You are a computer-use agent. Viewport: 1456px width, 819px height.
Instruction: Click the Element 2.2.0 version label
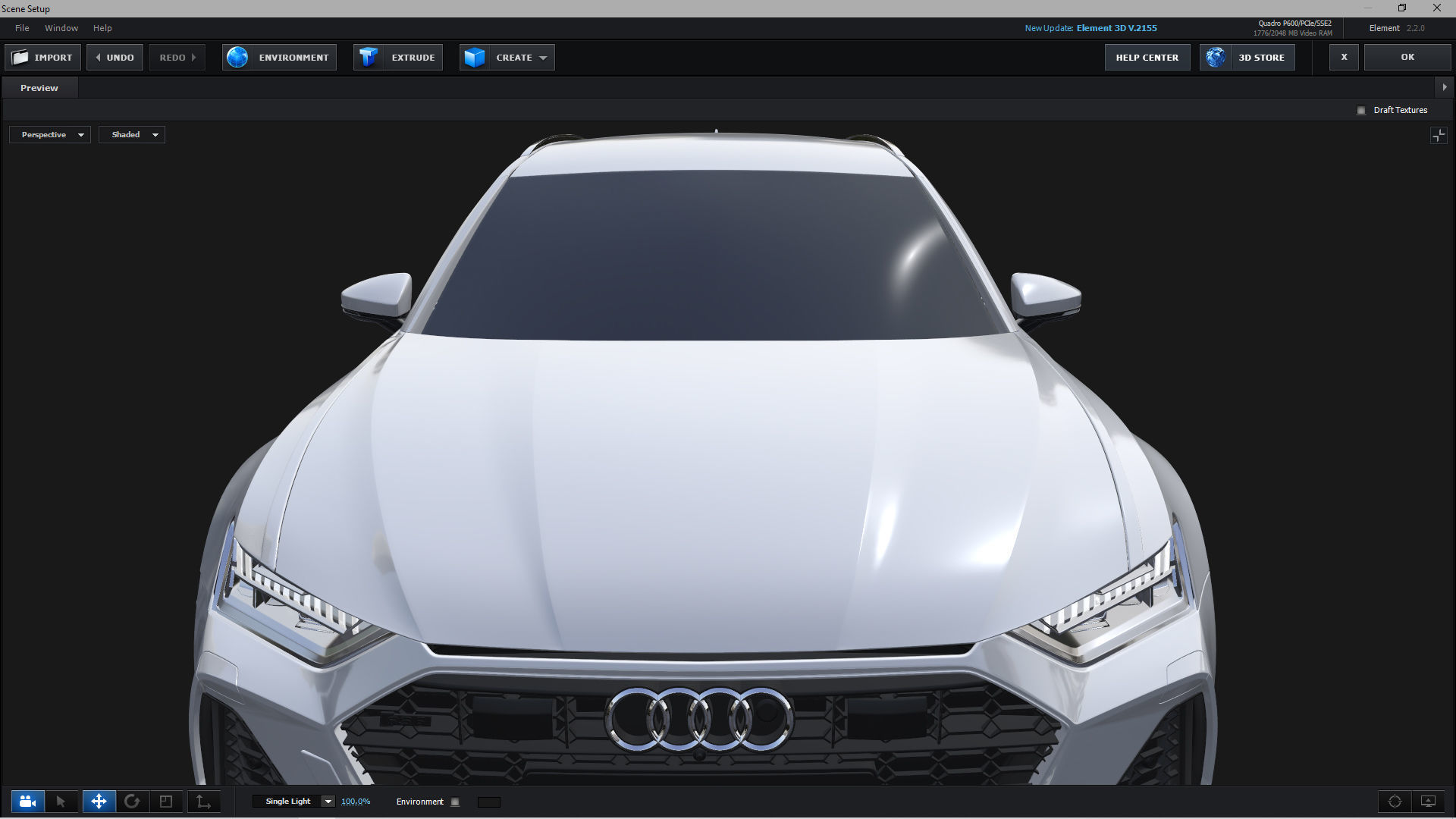[x=1397, y=28]
